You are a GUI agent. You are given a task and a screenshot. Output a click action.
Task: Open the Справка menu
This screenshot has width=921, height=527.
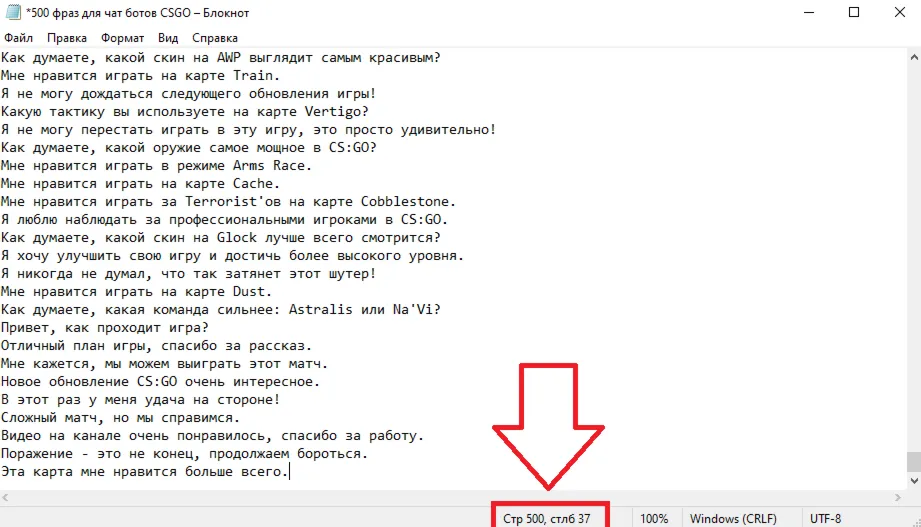214,38
